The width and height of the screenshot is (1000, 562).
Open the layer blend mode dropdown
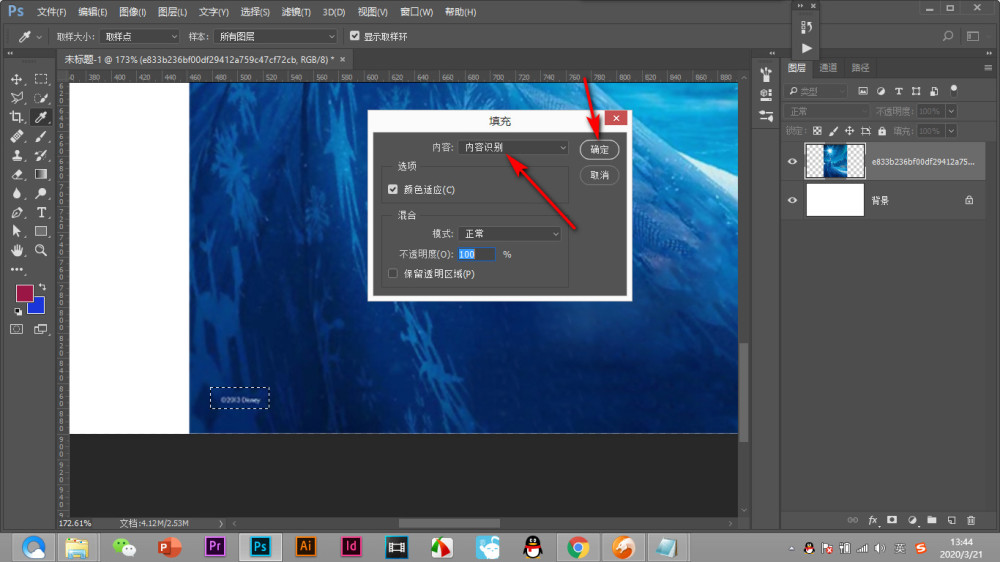click(826, 112)
